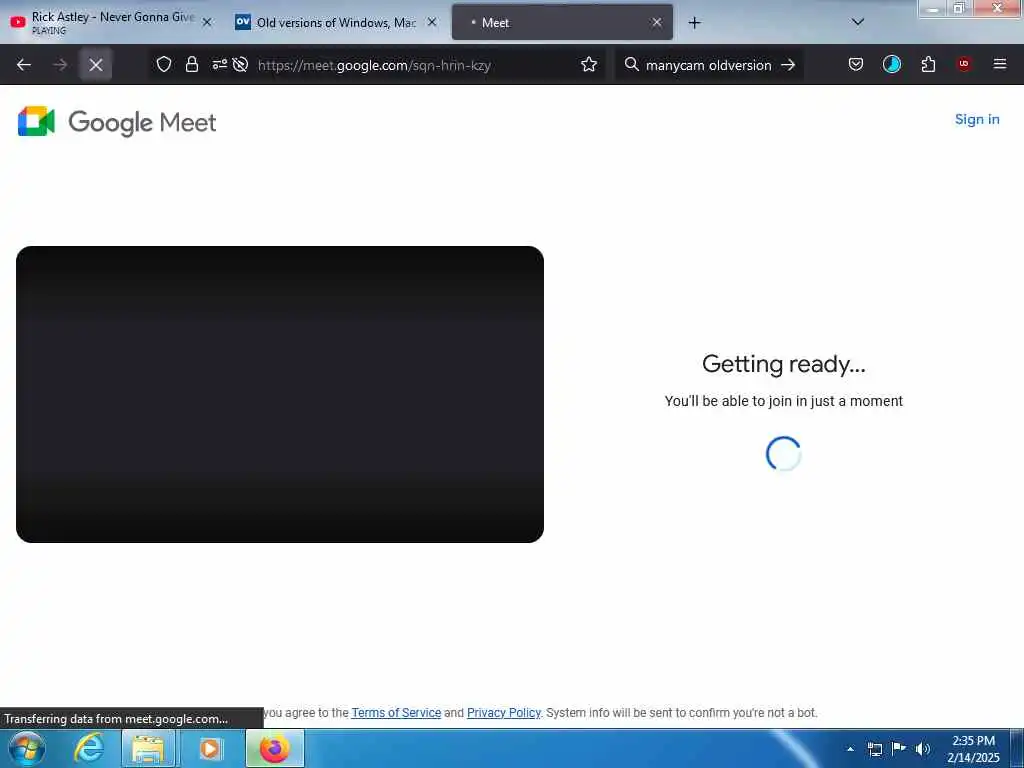The width and height of the screenshot is (1024, 768).
Task: Close the Rick Astley tab
Action: tap(207, 22)
